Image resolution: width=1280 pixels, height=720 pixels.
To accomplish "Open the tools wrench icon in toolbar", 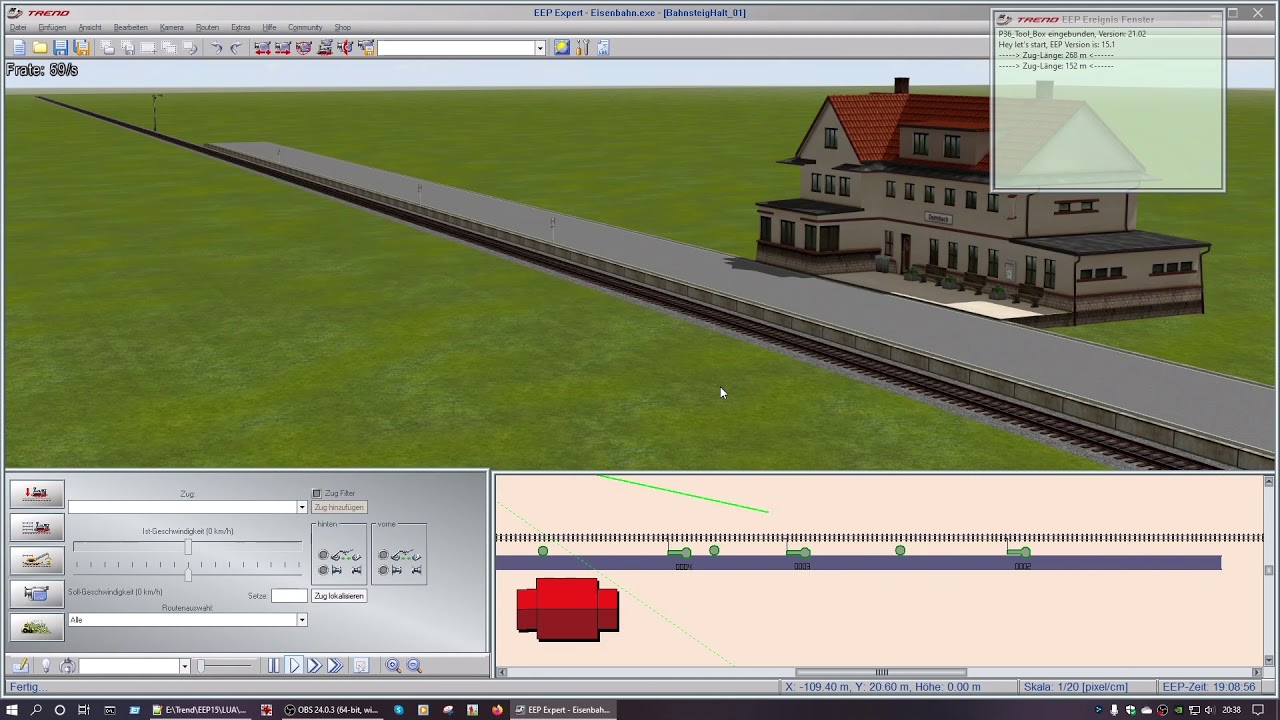I will 583,47.
